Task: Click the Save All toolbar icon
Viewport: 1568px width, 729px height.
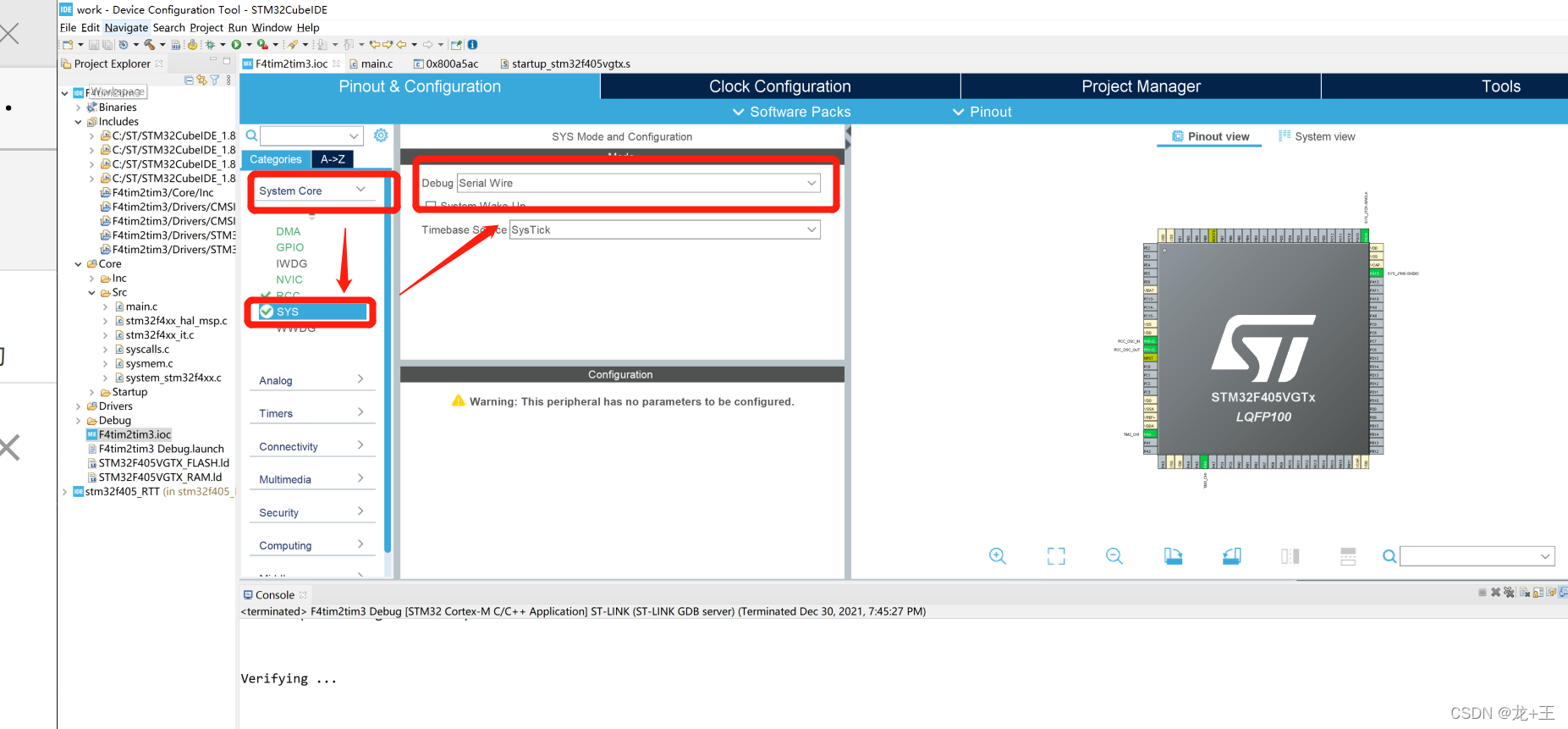Action: coord(107,45)
